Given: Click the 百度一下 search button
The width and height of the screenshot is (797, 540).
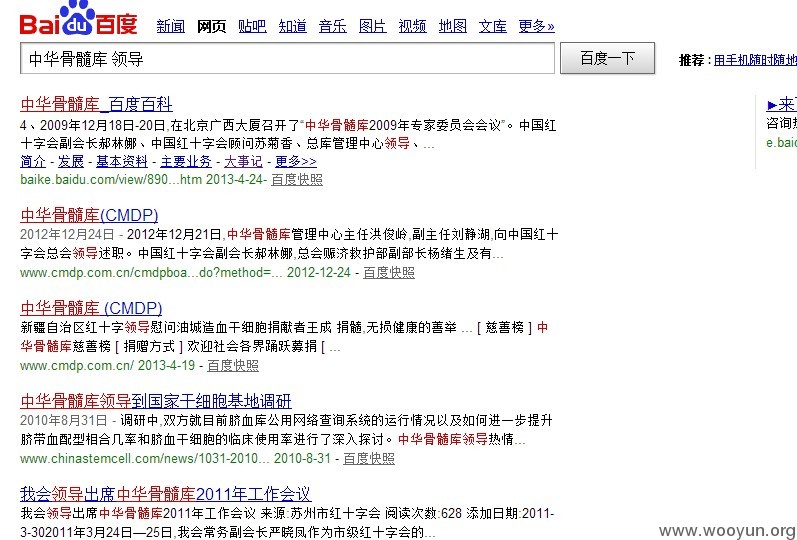Looking at the screenshot, I should 607,58.
